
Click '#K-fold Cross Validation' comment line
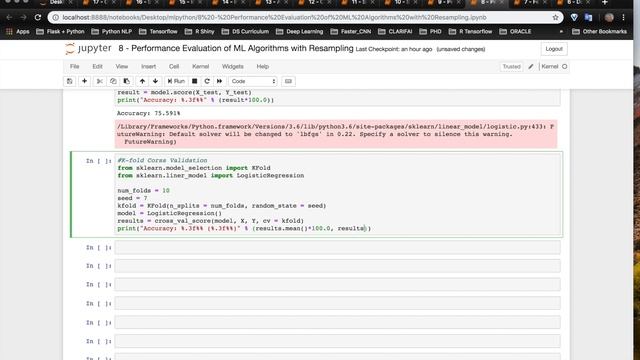(162, 160)
